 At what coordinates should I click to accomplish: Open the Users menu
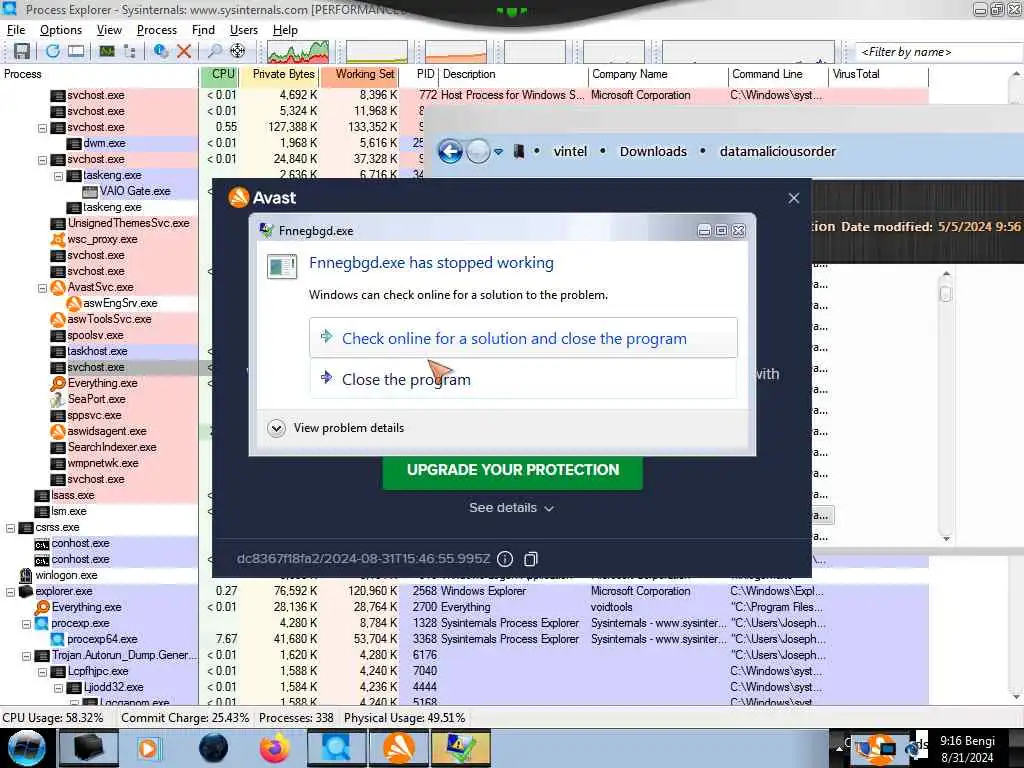(244, 30)
